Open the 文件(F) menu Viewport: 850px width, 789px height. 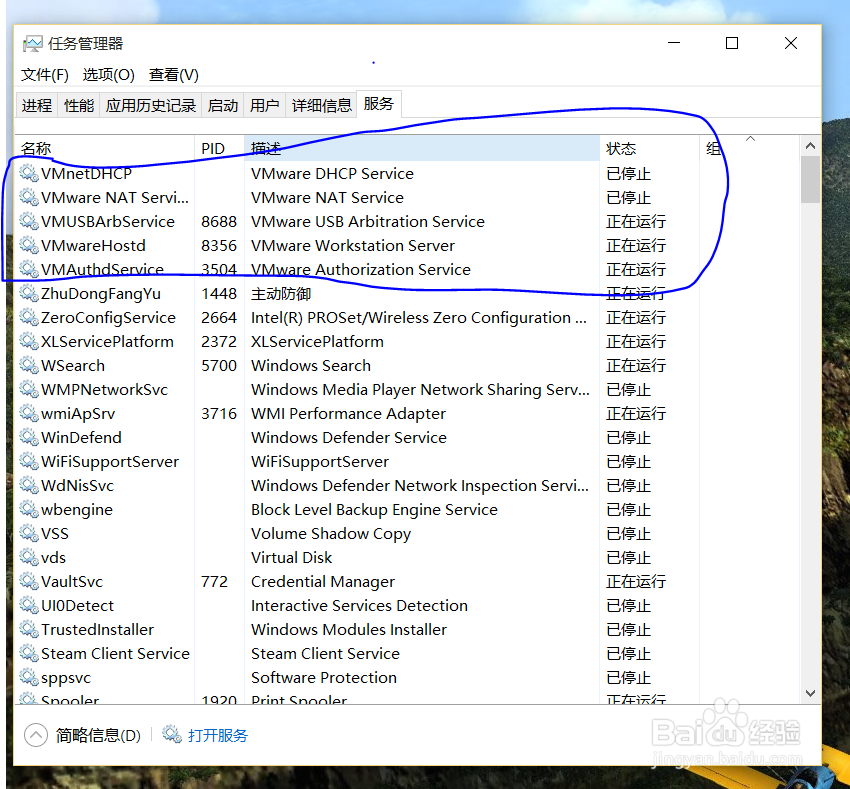[x=44, y=75]
